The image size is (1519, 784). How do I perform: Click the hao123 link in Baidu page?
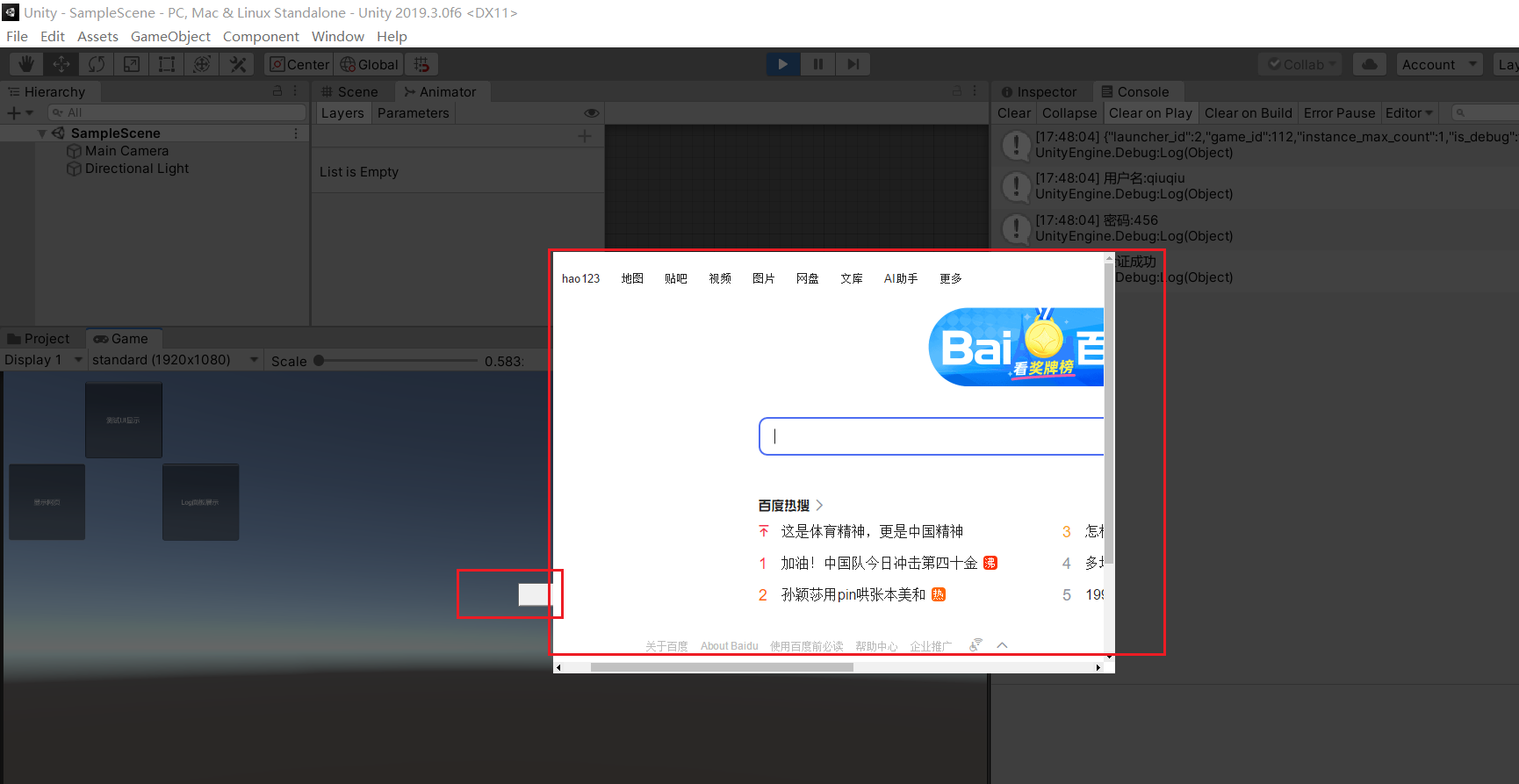coord(580,278)
